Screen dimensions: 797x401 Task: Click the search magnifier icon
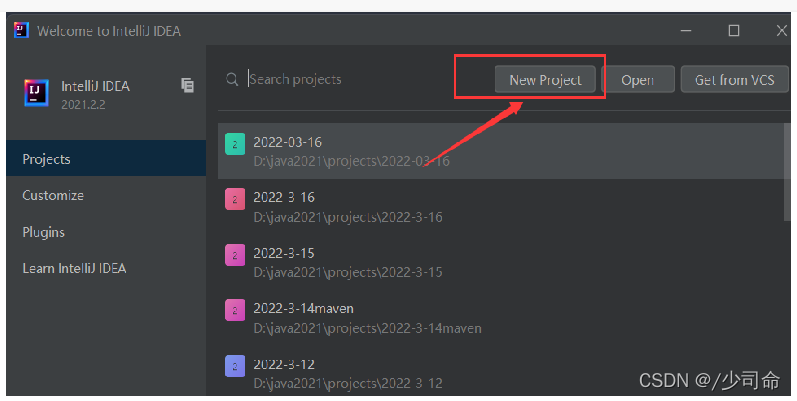[x=232, y=79]
